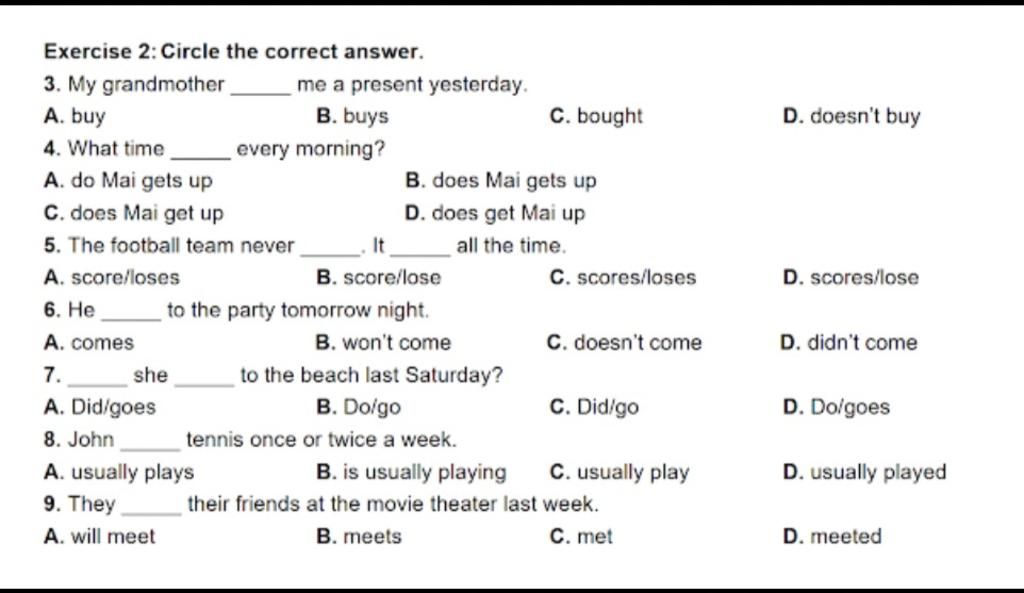
Task: Select D. meeted option
Action: point(831,536)
